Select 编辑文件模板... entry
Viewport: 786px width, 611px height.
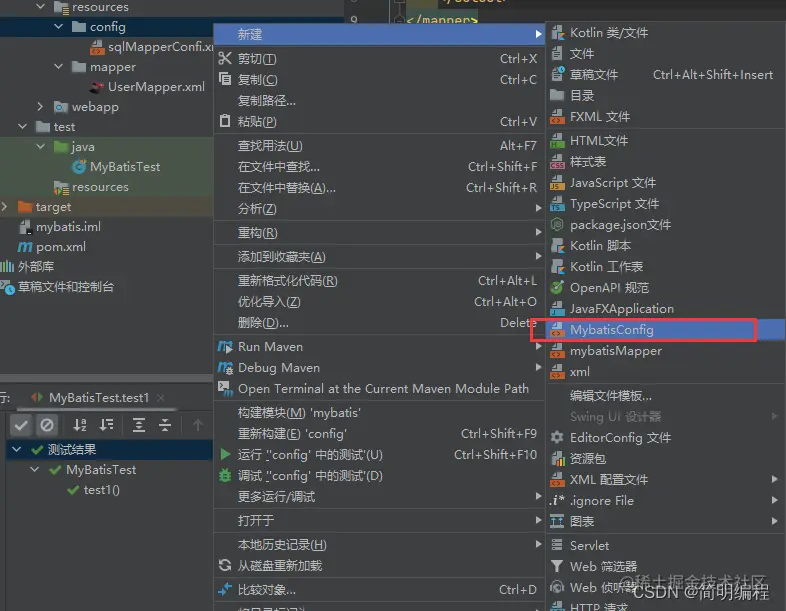pos(665,395)
